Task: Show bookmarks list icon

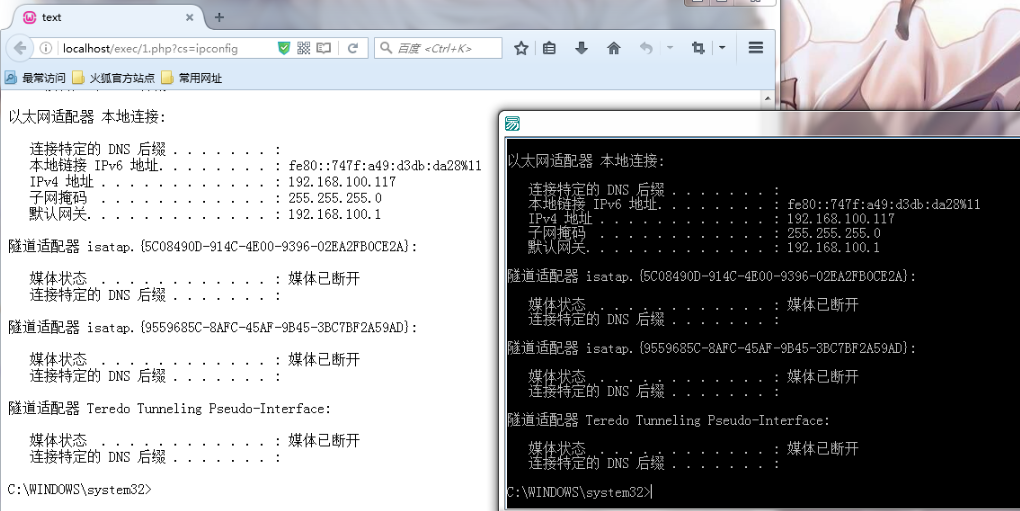Action: [x=549, y=48]
